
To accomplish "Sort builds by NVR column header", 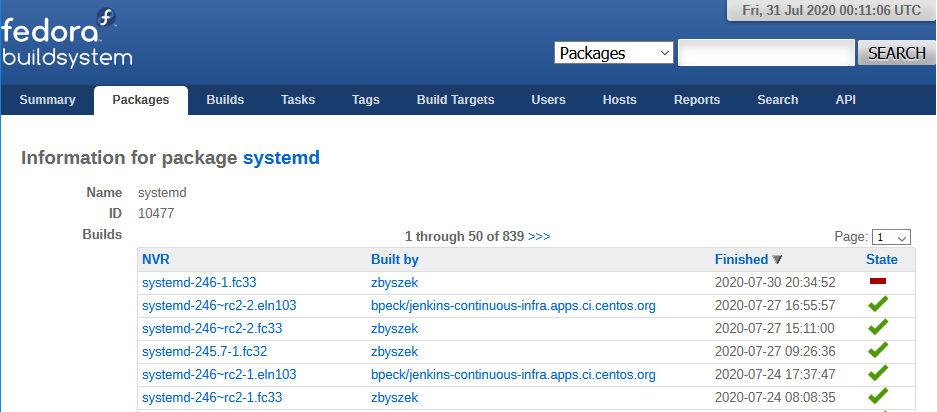I will point(156,260).
